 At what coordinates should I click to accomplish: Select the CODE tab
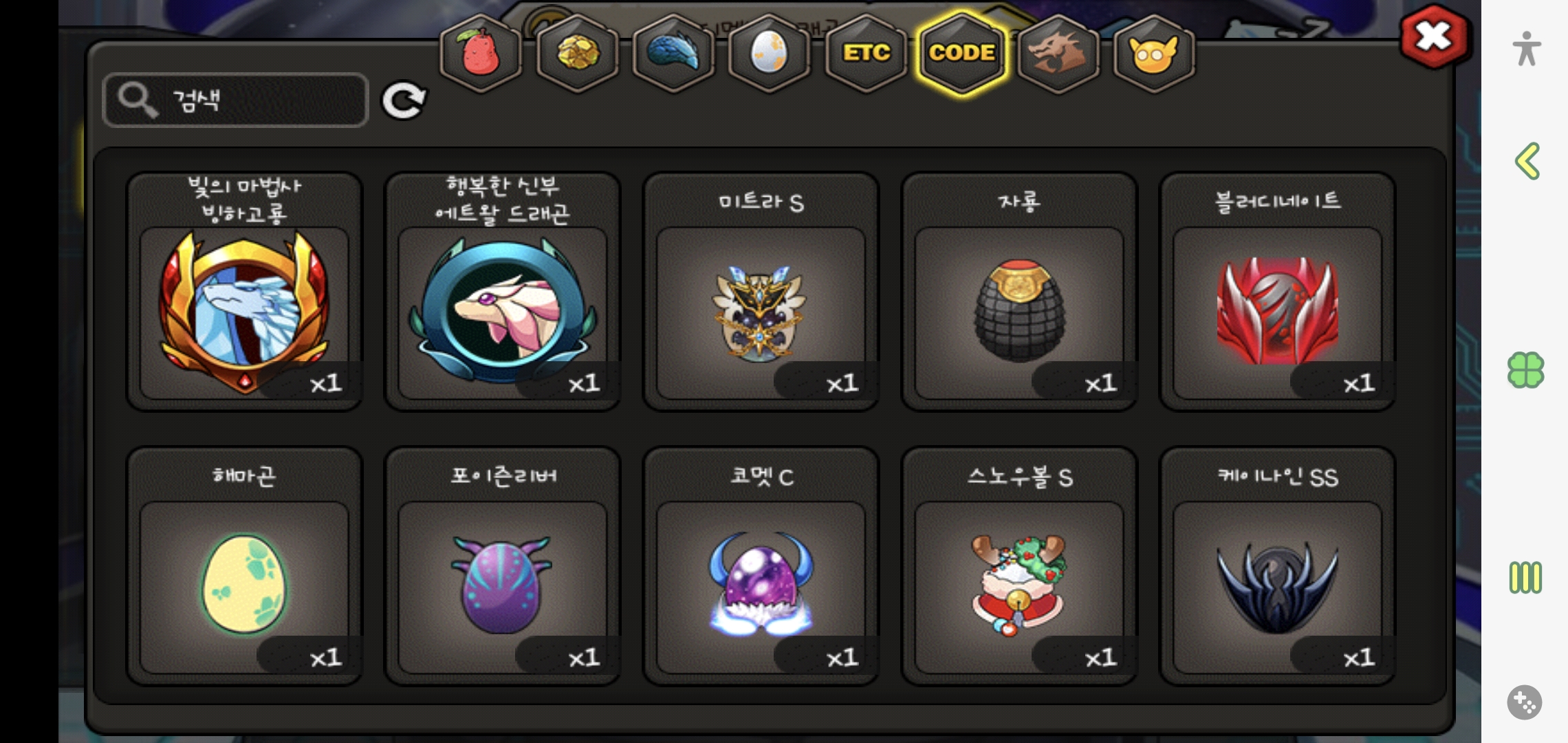[x=962, y=53]
